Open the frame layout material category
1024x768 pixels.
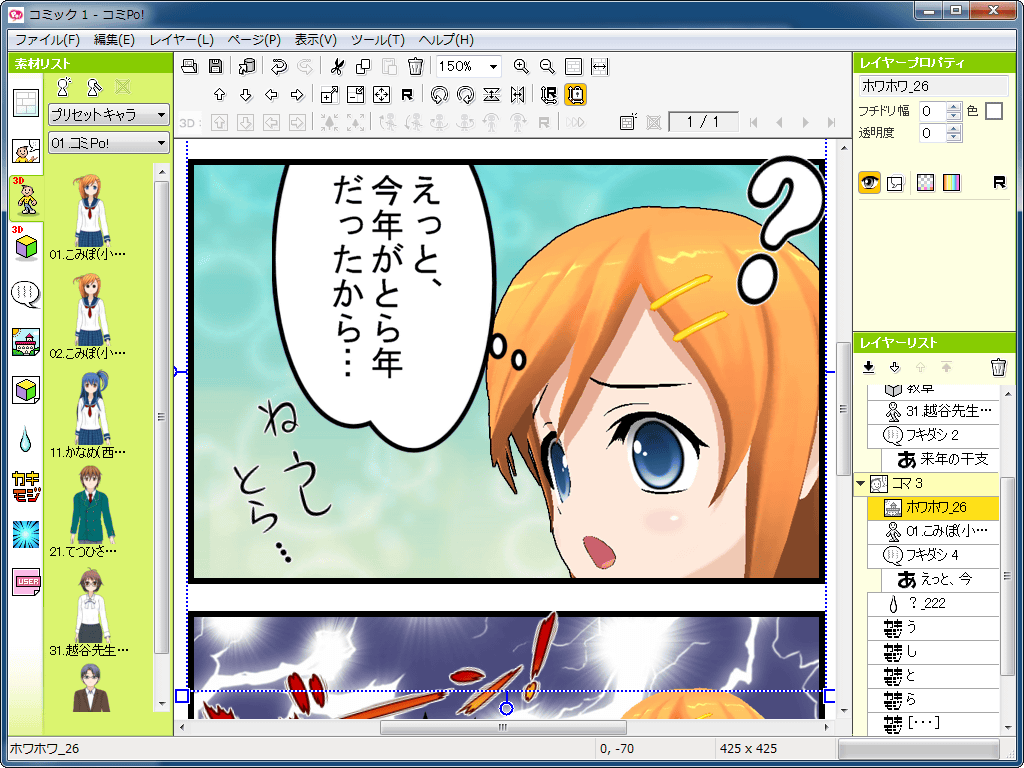point(26,103)
